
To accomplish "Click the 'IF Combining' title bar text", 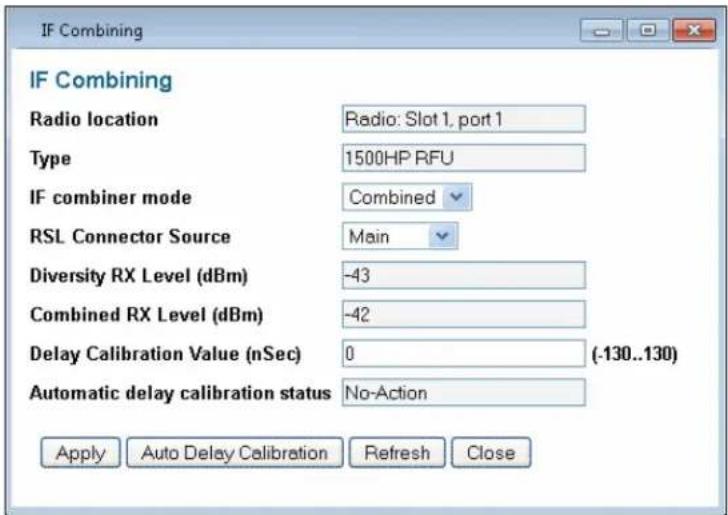I will click(x=92, y=31).
